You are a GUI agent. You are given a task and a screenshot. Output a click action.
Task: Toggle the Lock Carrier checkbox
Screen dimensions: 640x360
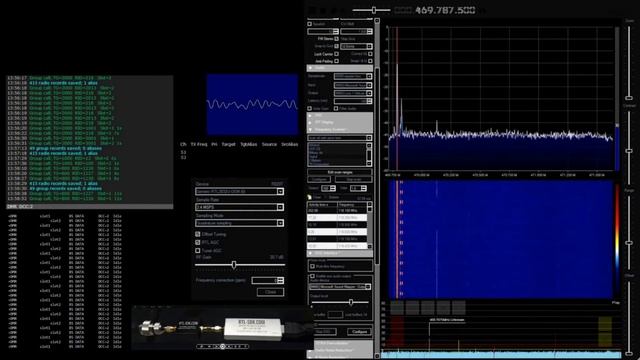point(336,54)
